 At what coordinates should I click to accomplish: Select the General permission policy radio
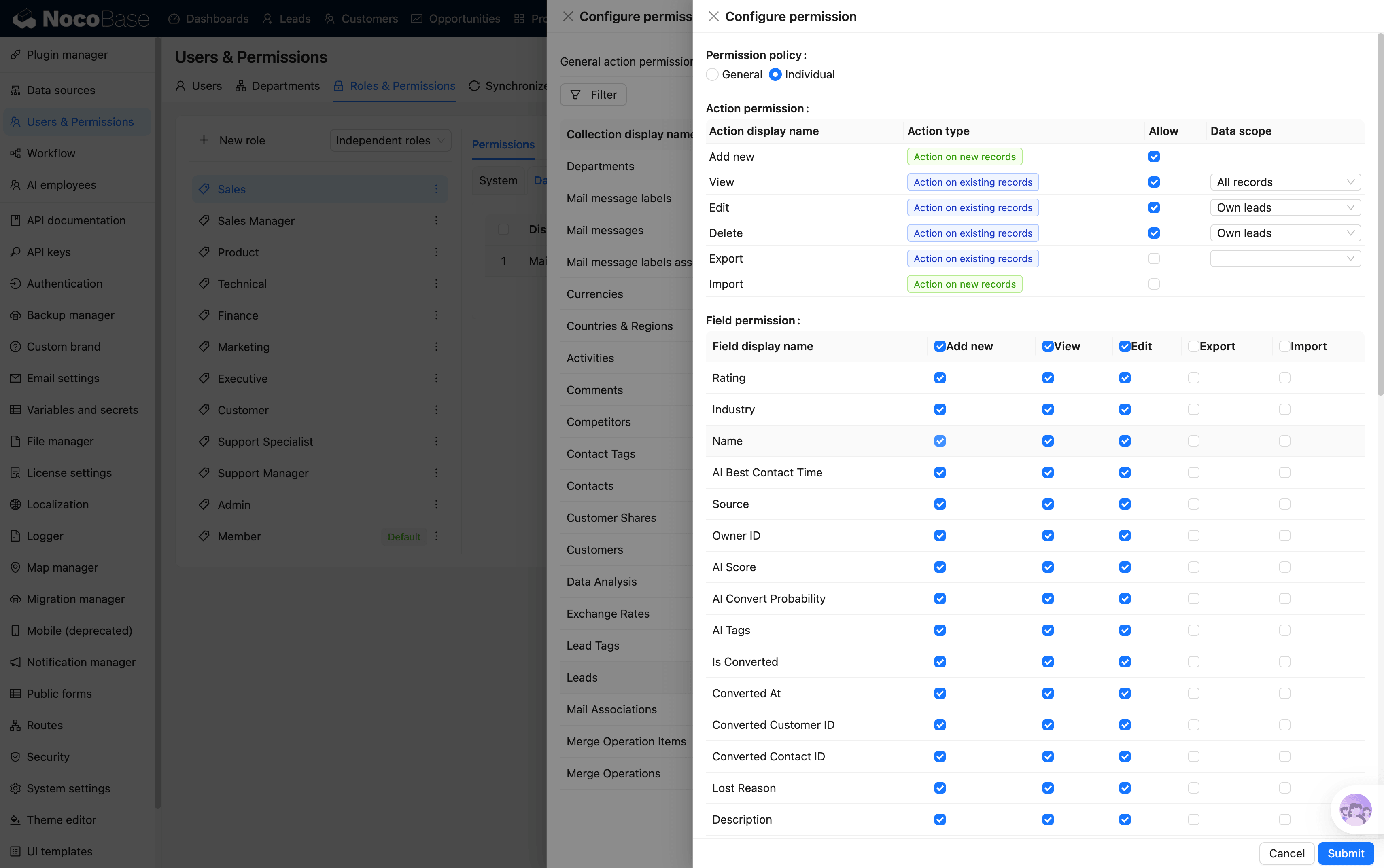(712, 75)
